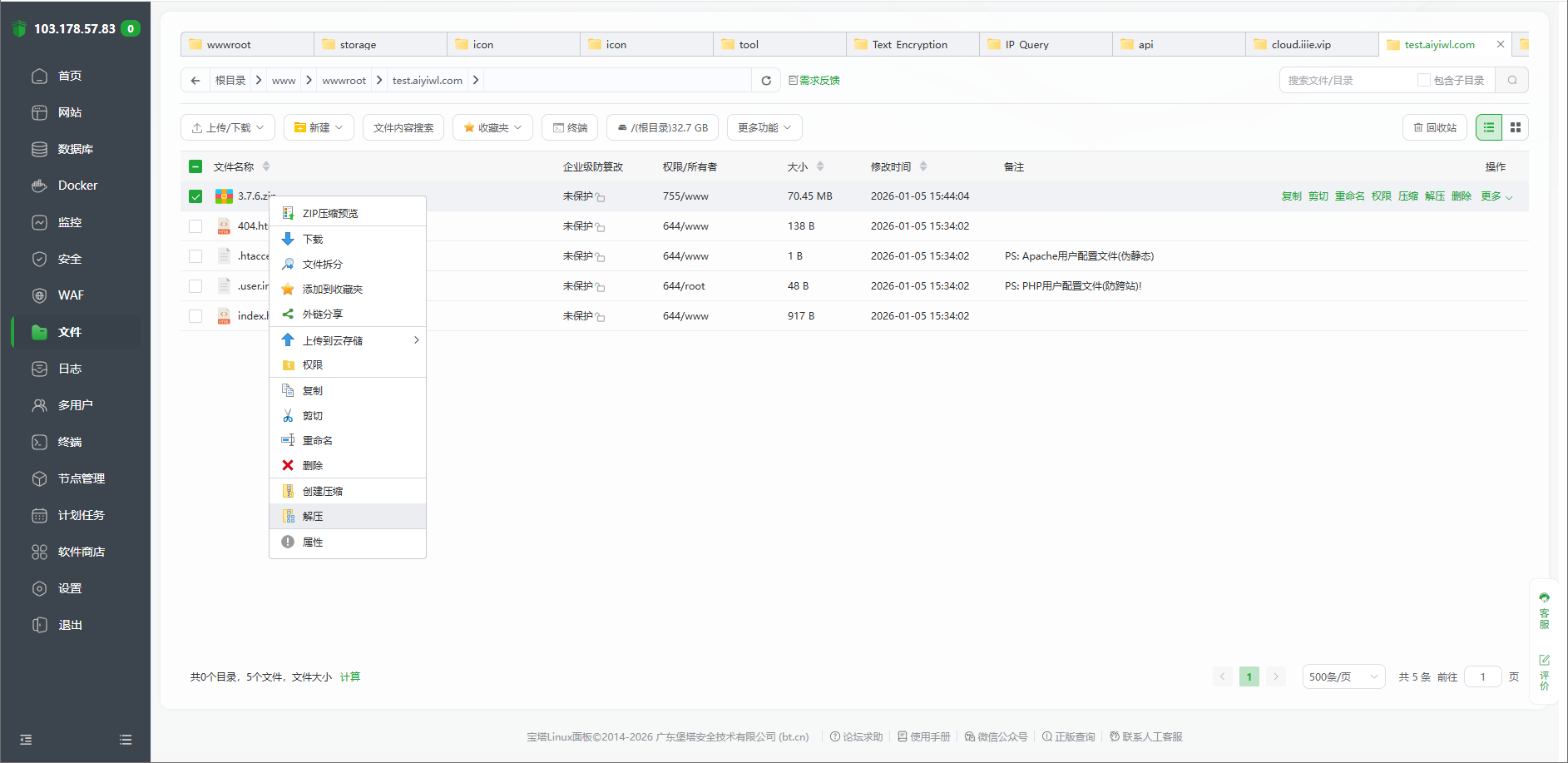Screen dimensions: 1568x763
Task: Select list view icon
Action: [1489, 127]
